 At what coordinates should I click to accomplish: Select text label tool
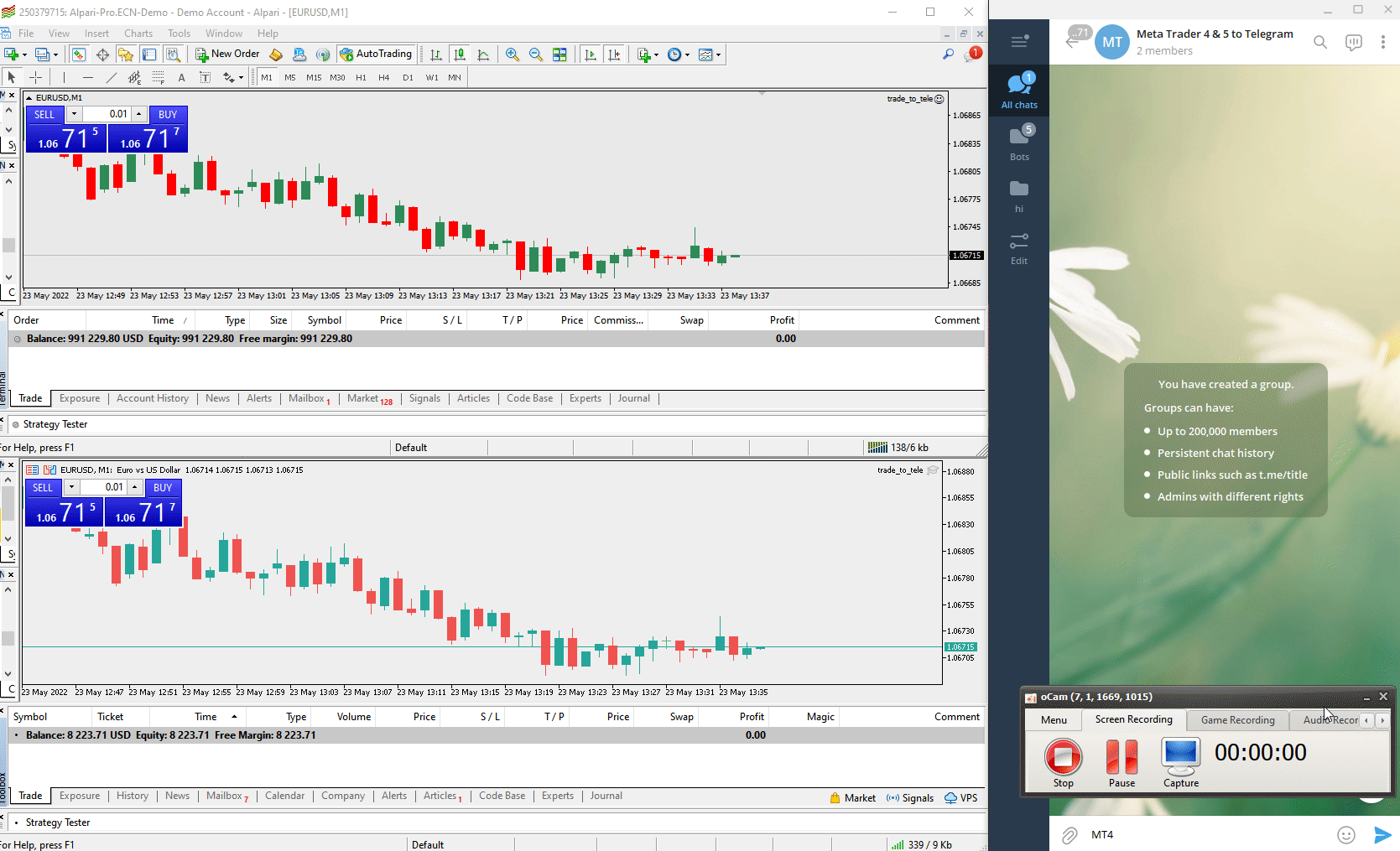pos(205,77)
